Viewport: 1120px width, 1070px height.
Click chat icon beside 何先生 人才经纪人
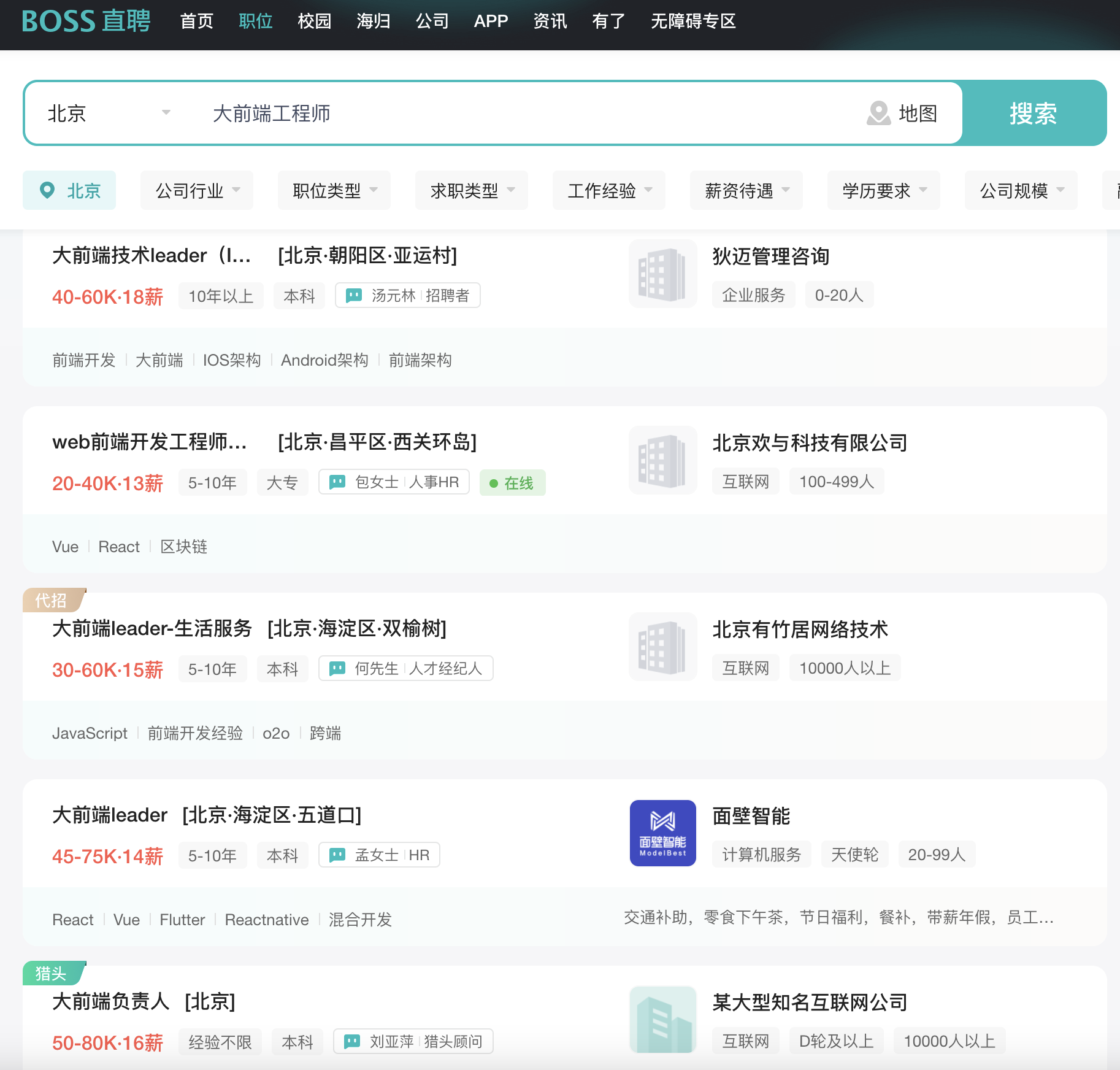pyautogui.click(x=337, y=668)
